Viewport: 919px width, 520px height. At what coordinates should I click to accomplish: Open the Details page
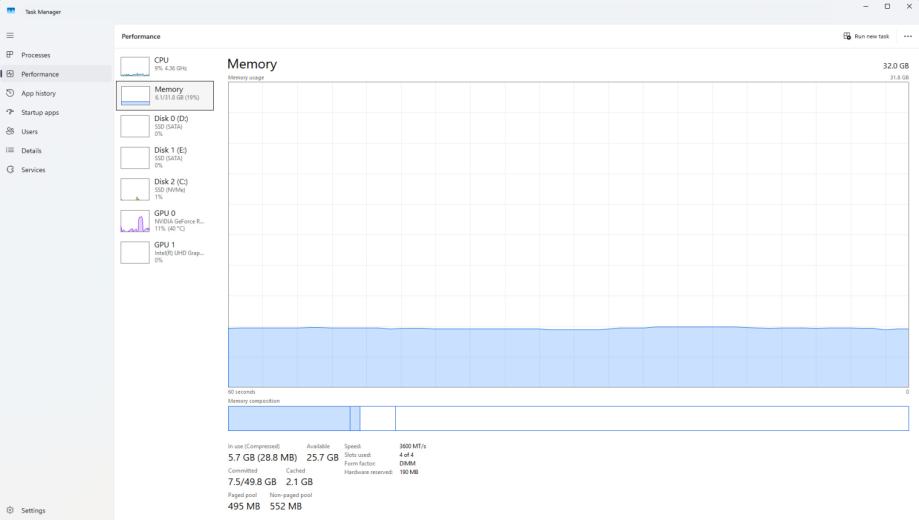pos(32,151)
